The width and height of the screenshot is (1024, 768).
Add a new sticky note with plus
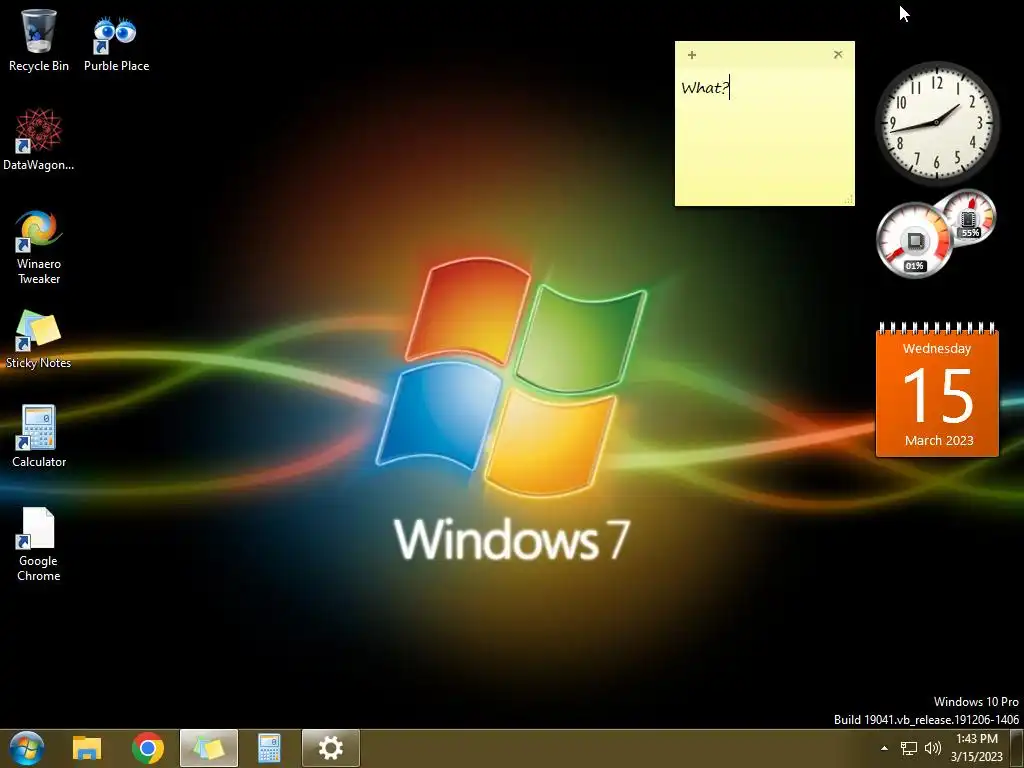692,55
